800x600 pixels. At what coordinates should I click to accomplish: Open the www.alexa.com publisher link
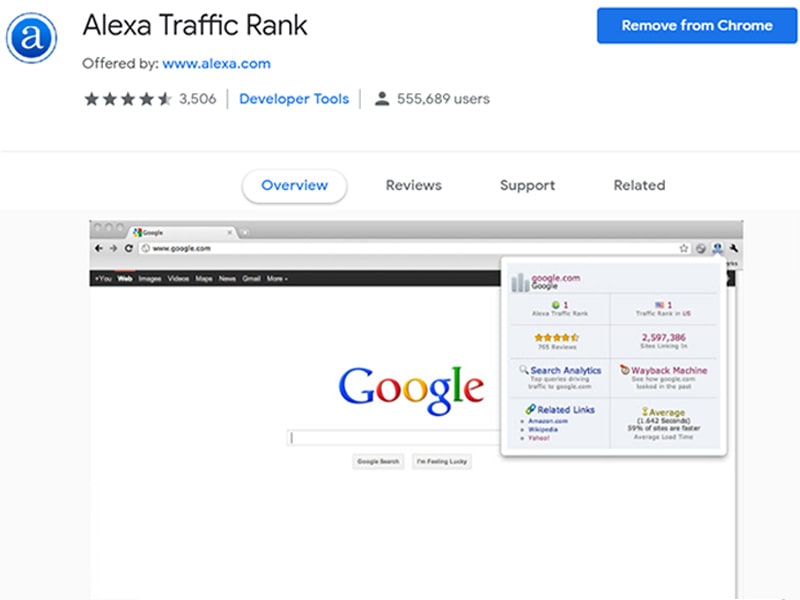pyautogui.click(x=216, y=64)
